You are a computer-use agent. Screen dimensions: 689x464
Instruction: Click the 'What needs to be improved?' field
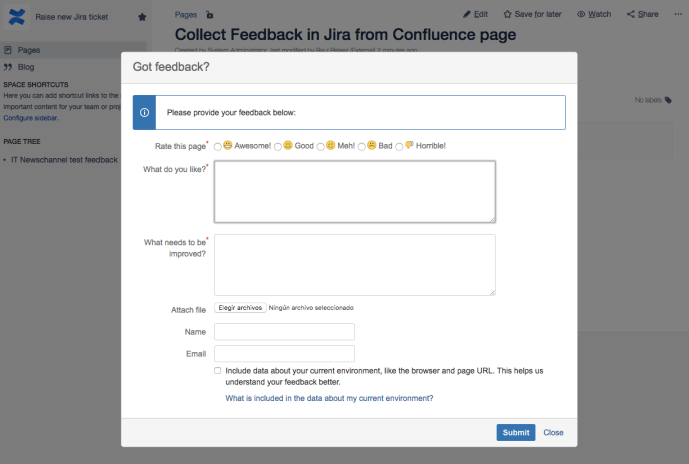pos(355,265)
